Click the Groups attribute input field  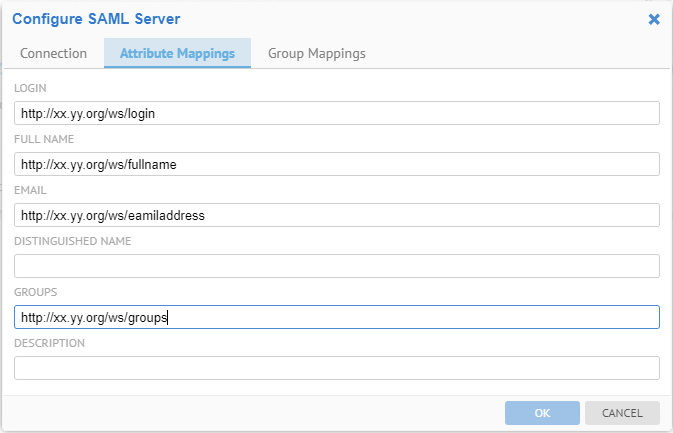pyautogui.click(x=337, y=317)
